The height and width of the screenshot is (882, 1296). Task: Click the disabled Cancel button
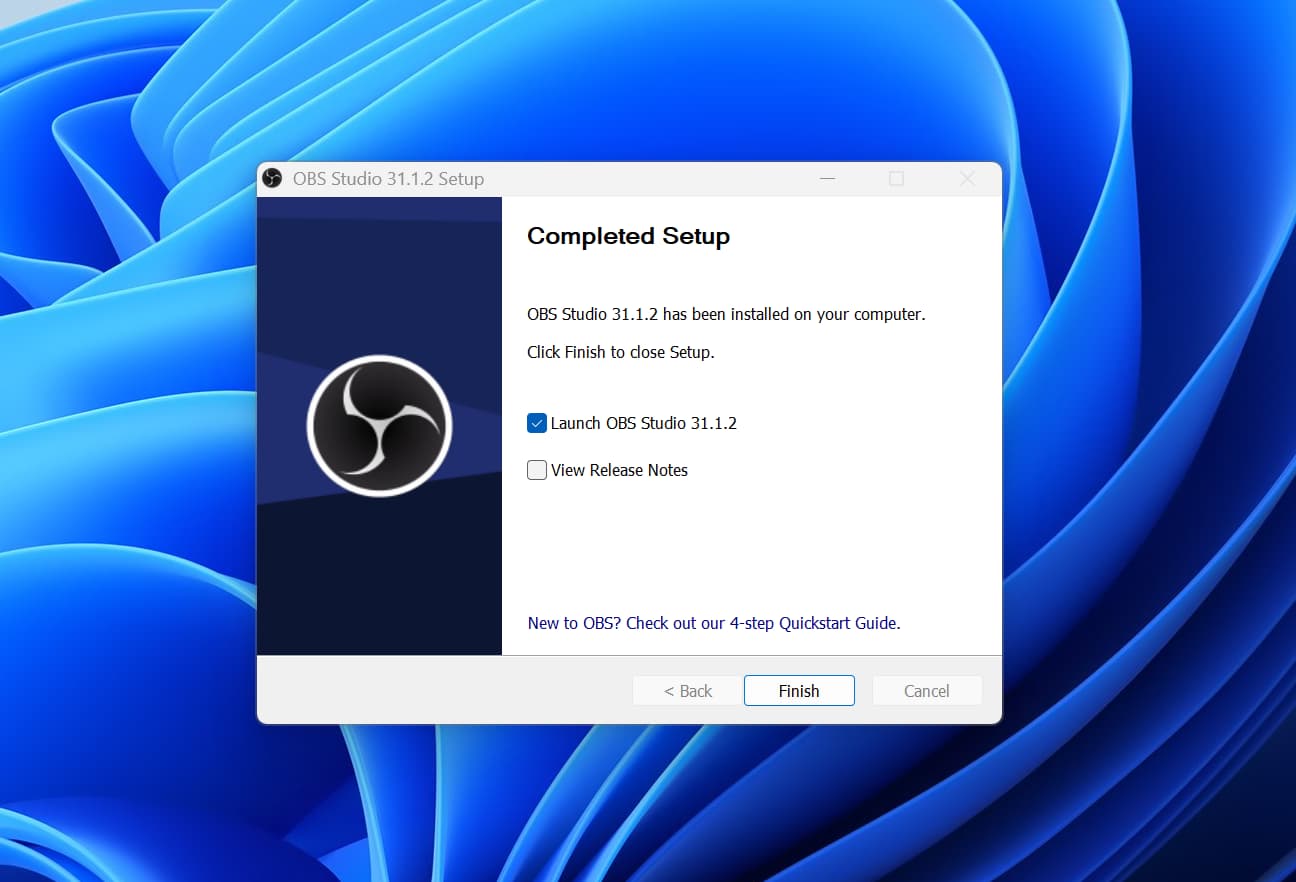pyautogui.click(x=927, y=691)
